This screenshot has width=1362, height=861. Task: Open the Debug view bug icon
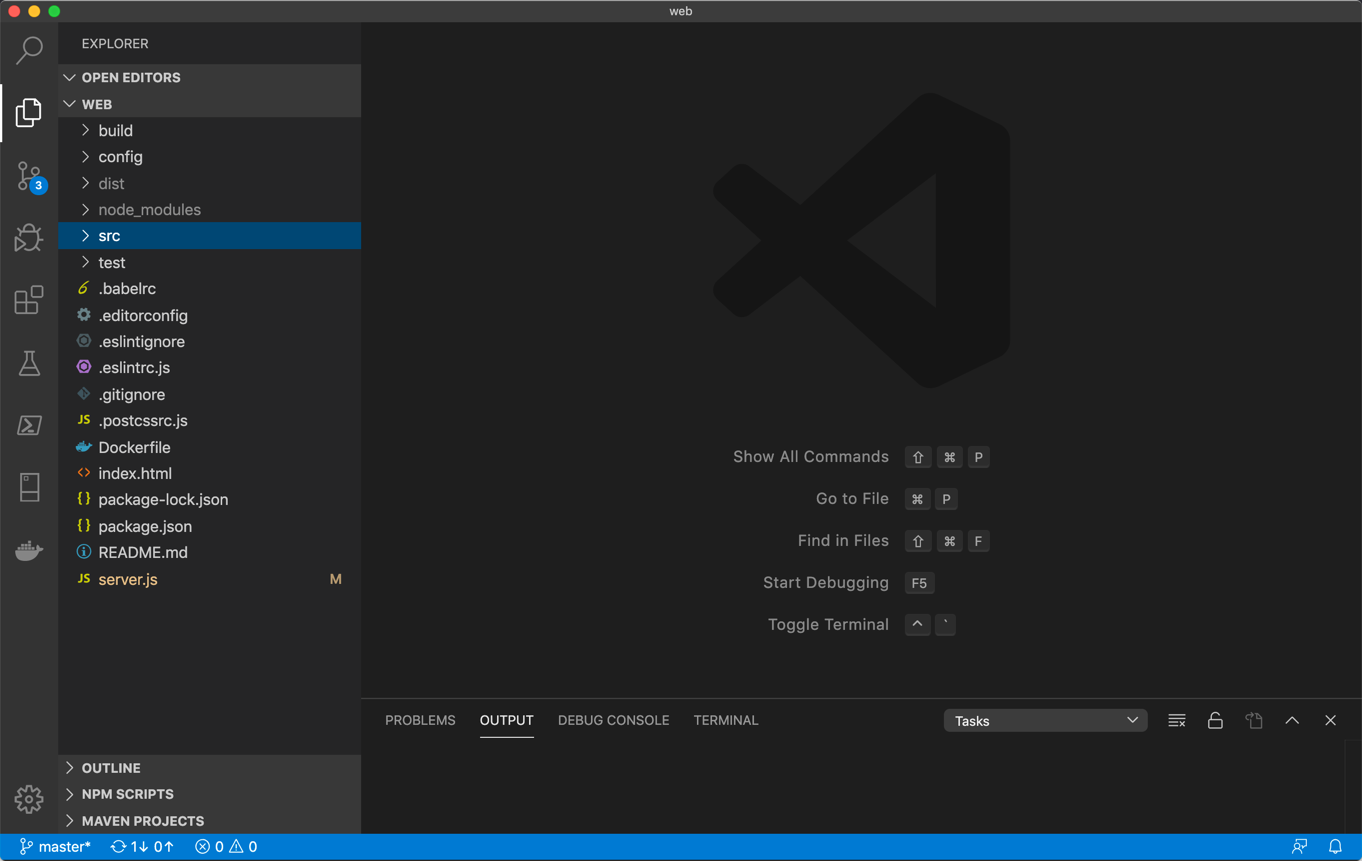[29, 238]
